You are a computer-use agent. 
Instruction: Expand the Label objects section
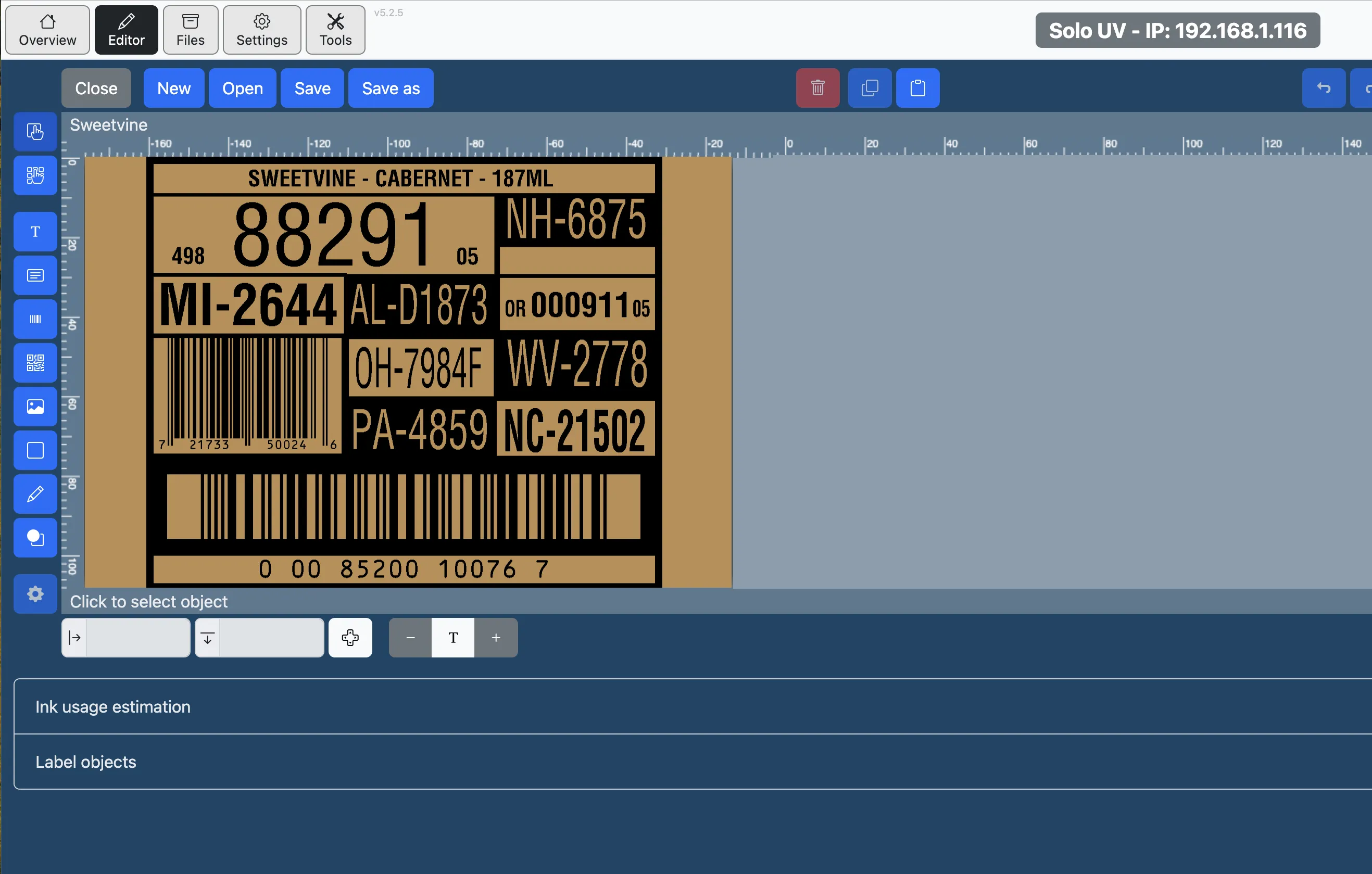[x=693, y=762]
